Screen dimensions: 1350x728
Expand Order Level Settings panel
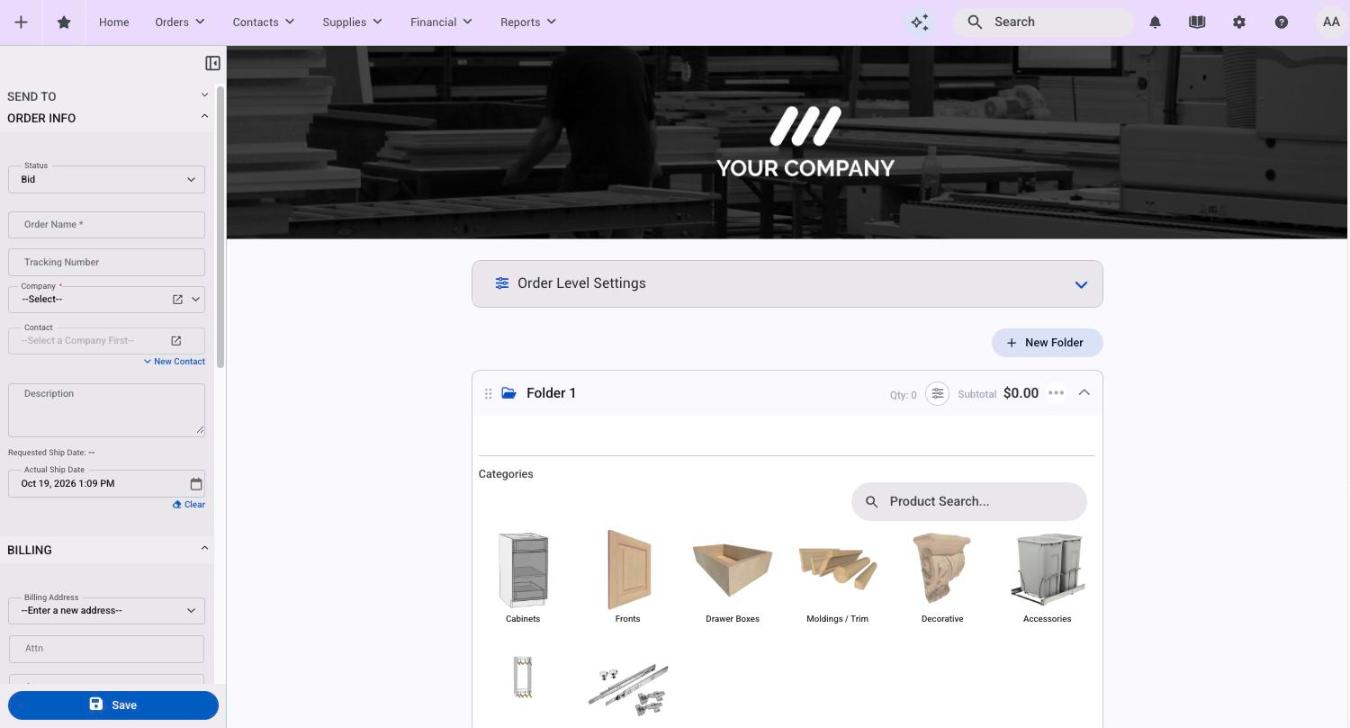click(787, 284)
